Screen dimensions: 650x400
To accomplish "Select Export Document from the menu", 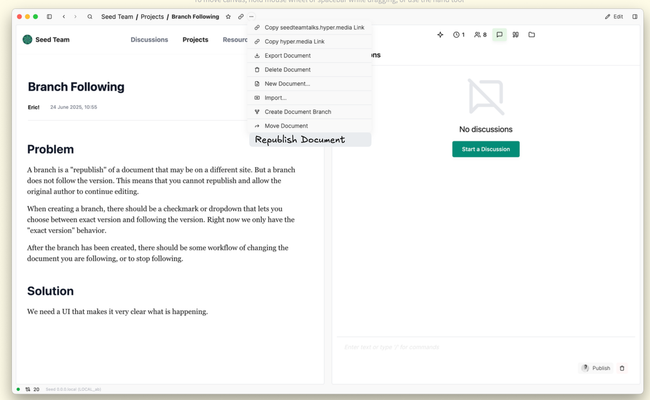I will click(x=287, y=56).
